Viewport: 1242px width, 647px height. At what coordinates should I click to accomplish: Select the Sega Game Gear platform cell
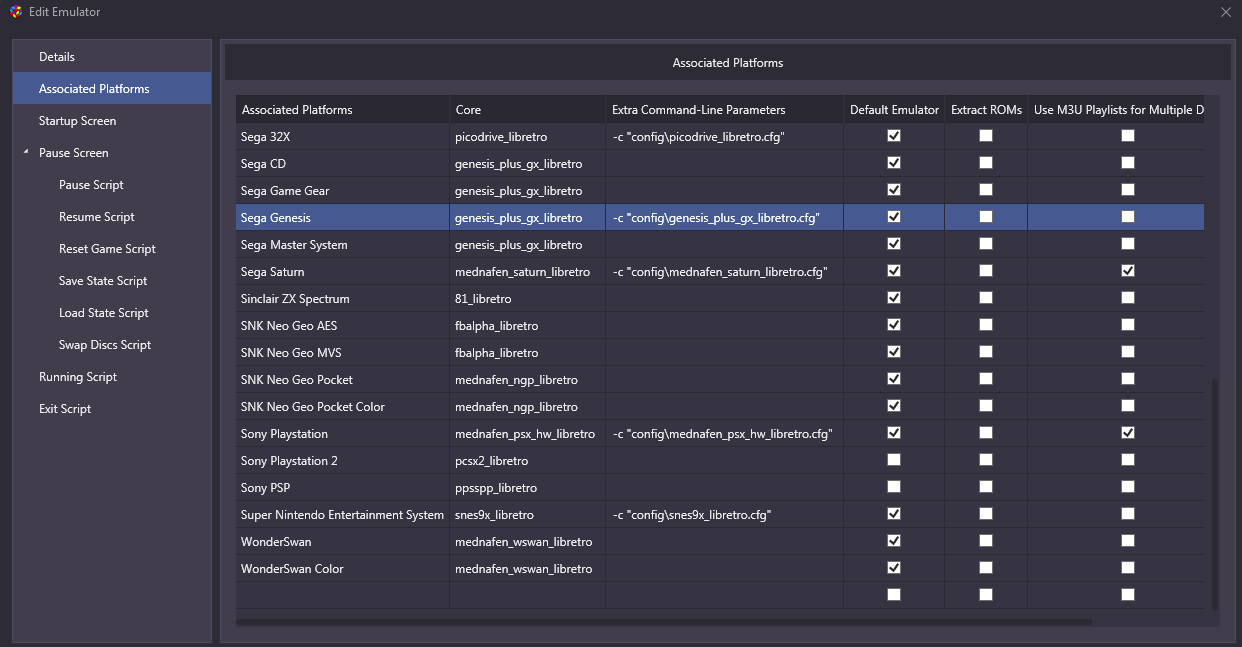click(343, 190)
